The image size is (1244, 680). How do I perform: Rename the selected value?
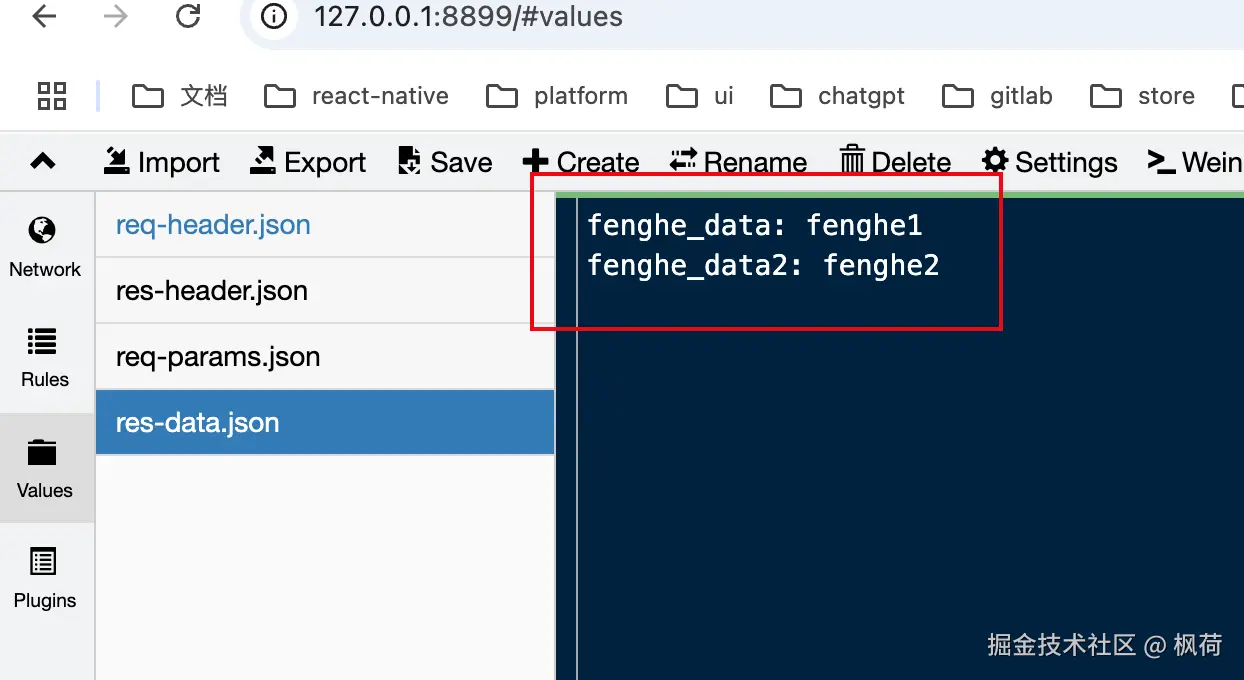click(x=683, y=161)
